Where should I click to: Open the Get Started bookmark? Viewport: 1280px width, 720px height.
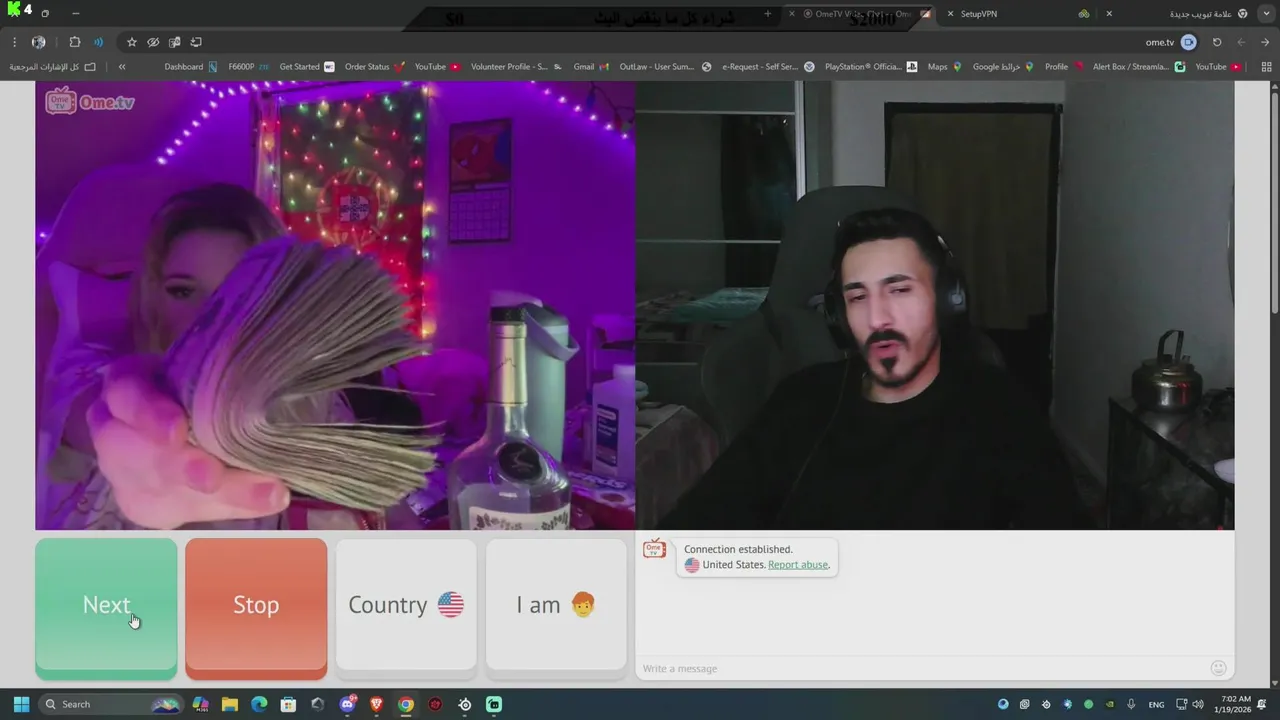click(307, 67)
